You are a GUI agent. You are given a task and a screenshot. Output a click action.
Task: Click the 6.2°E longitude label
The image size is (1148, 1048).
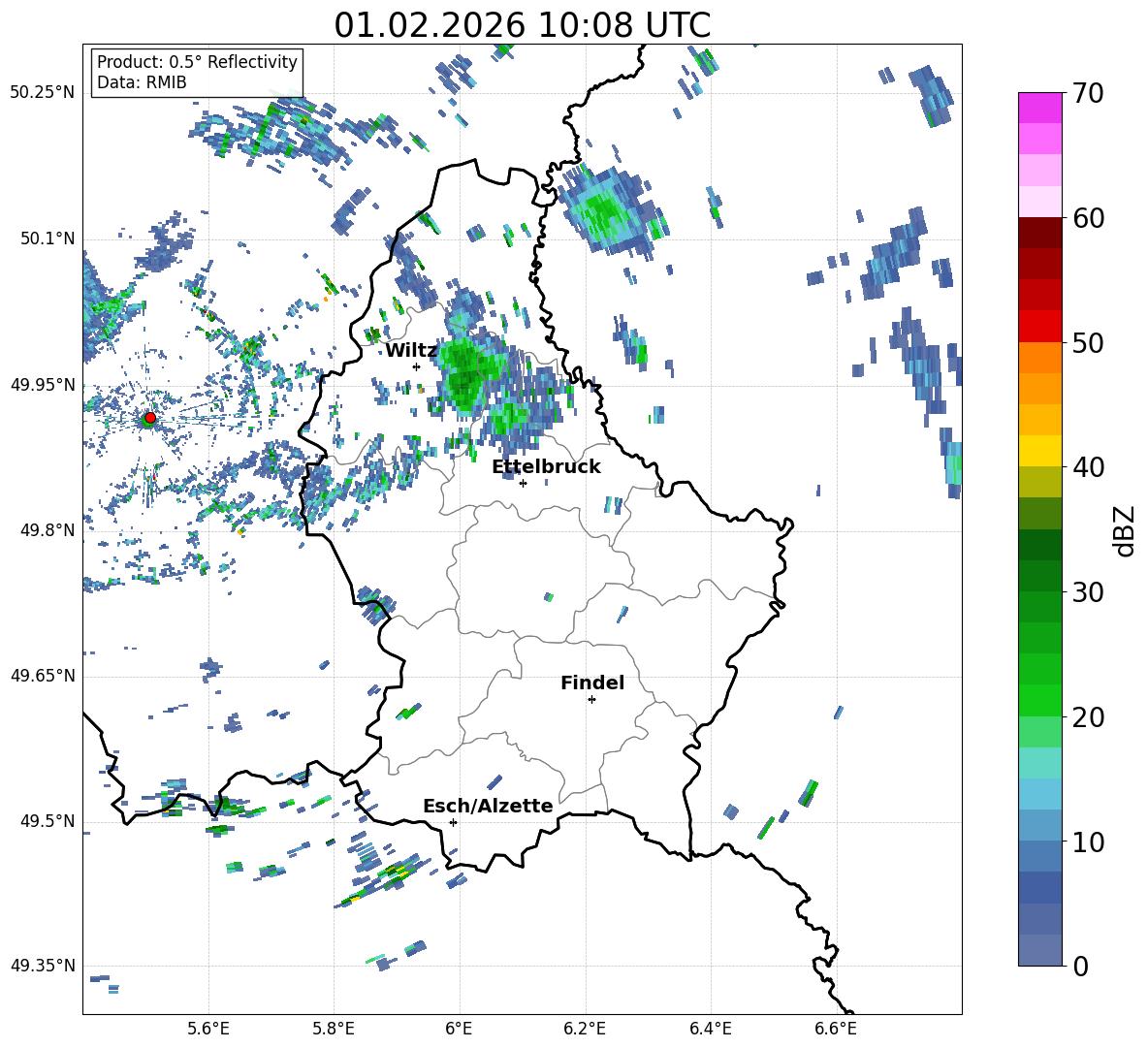click(585, 1029)
